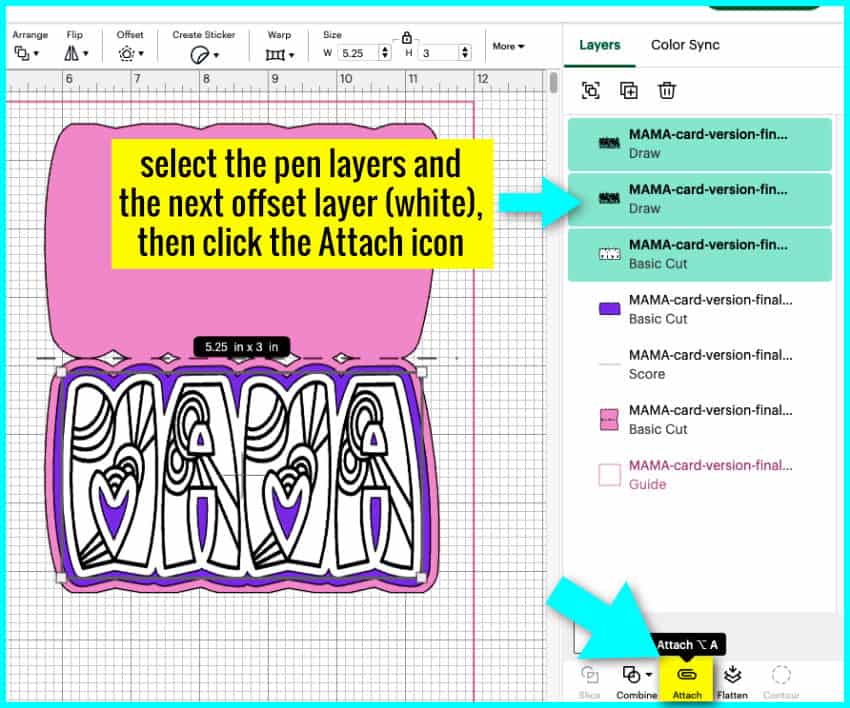The image size is (850, 708).
Task: Click the purple layer color swatch
Action: coord(609,309)
